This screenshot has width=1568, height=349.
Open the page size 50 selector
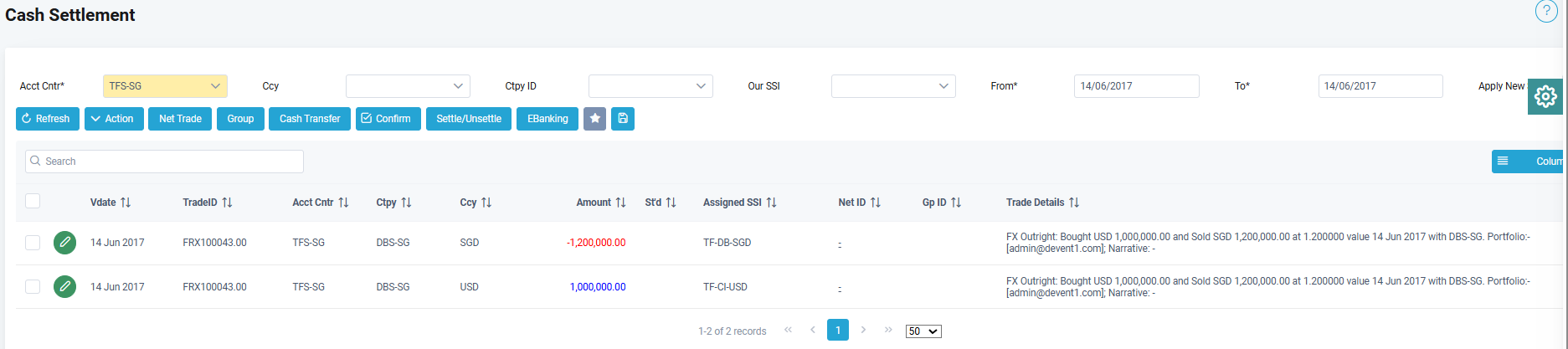coord(923,331)
